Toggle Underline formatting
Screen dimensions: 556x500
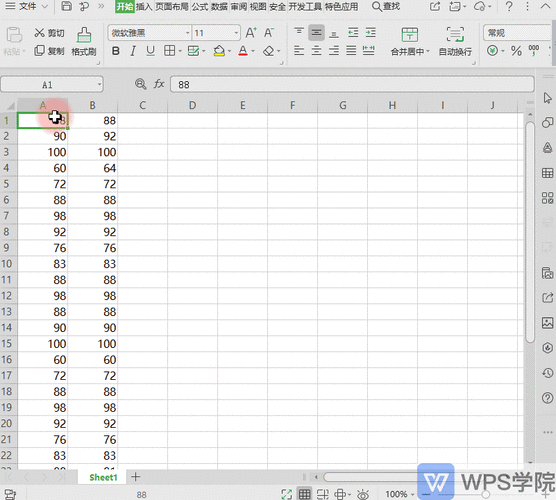(x=150, y=51)
